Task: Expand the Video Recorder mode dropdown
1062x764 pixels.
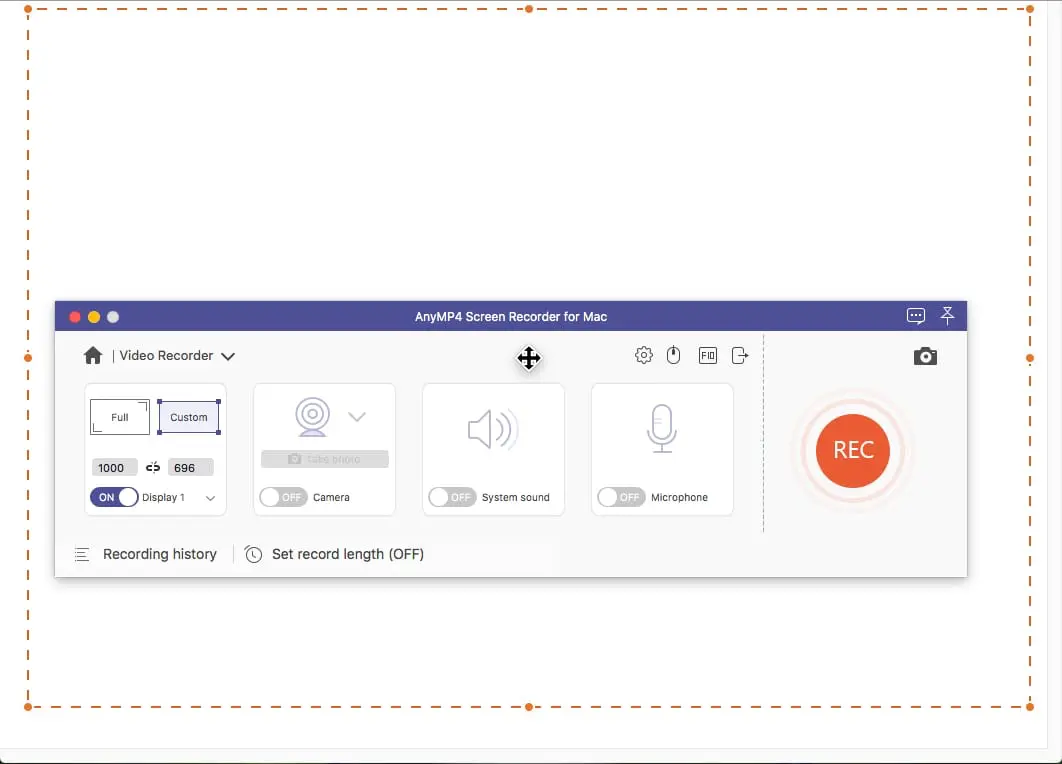Action: pyautogui.click(x=228, y=355)
